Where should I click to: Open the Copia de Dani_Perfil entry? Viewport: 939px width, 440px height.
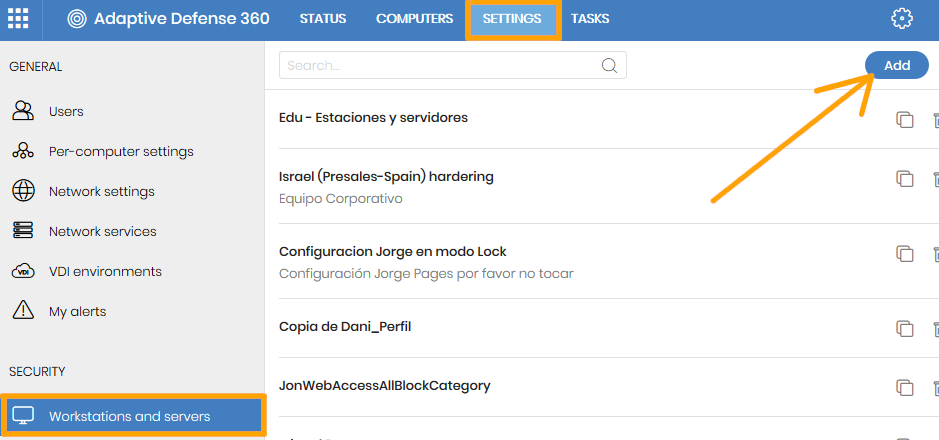pos(345,327)
